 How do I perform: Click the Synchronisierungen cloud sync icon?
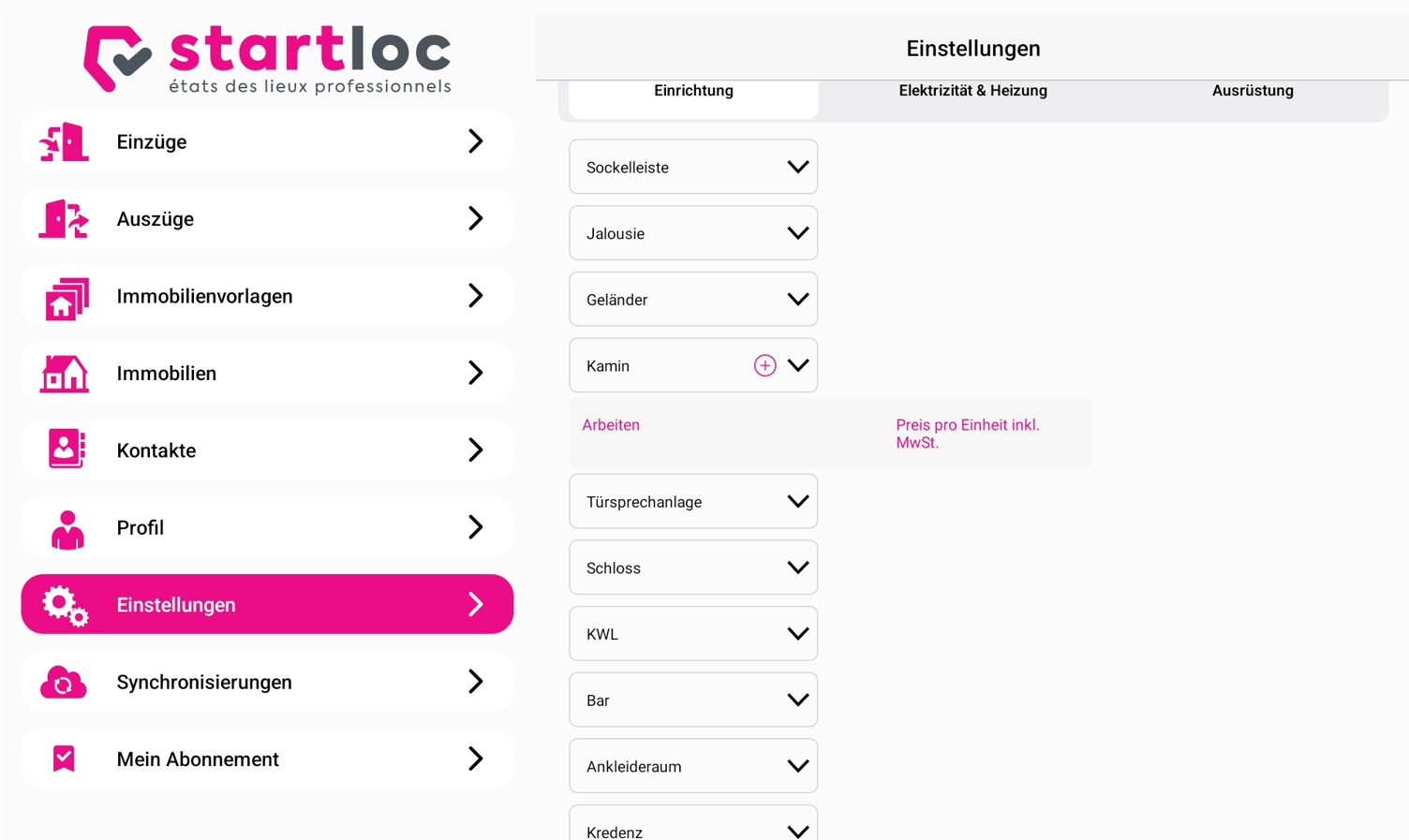[64, 683]
